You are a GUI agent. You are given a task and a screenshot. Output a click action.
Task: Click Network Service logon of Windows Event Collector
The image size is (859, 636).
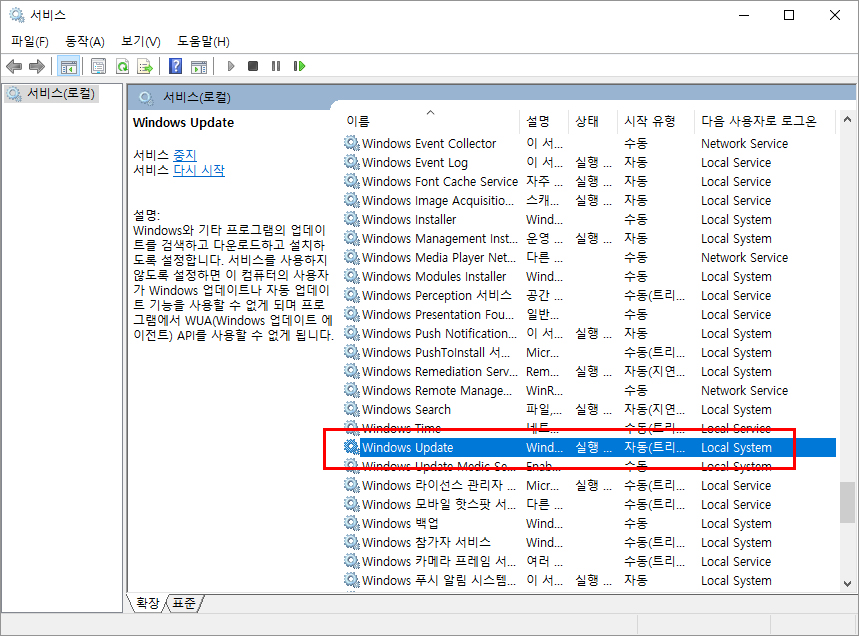pyautogui.click(x=745, y=144)
